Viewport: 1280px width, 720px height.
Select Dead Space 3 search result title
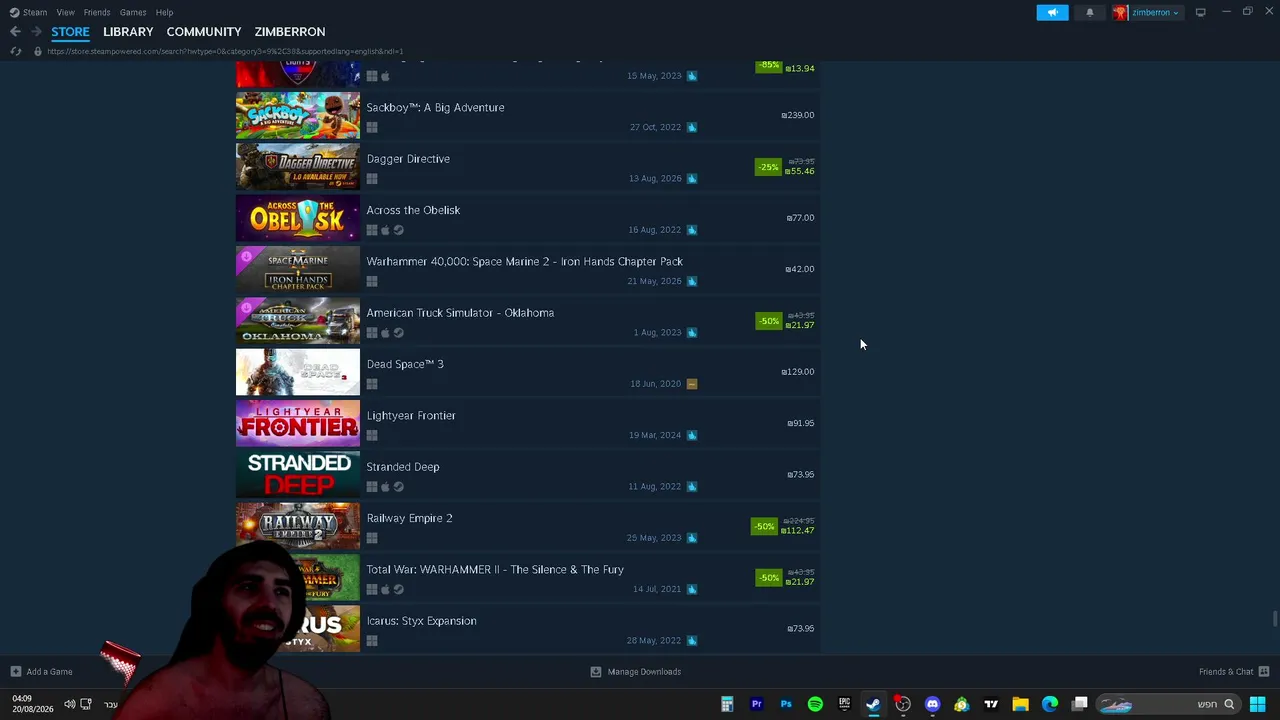point(405,364)
